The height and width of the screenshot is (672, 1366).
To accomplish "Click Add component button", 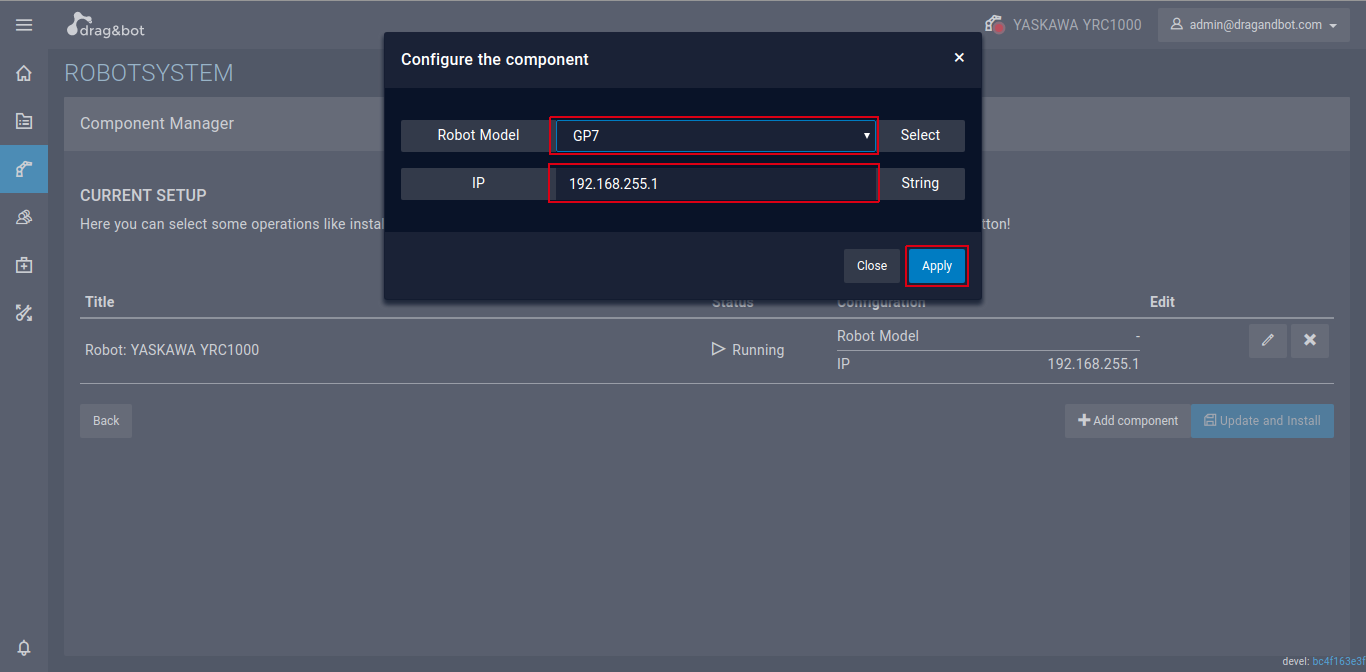I will (1128, 421).
